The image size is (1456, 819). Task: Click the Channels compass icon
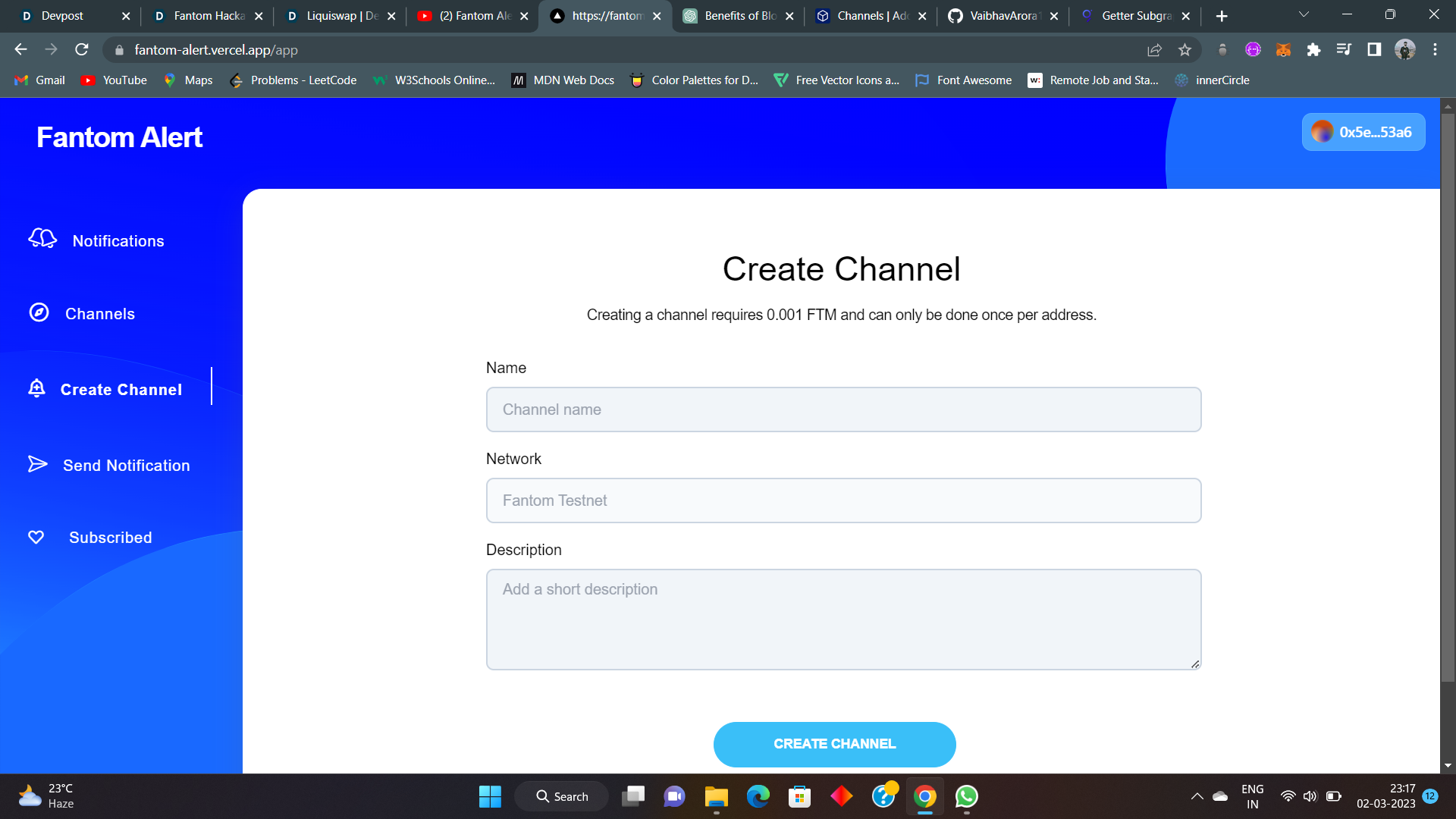coord(39,312)
